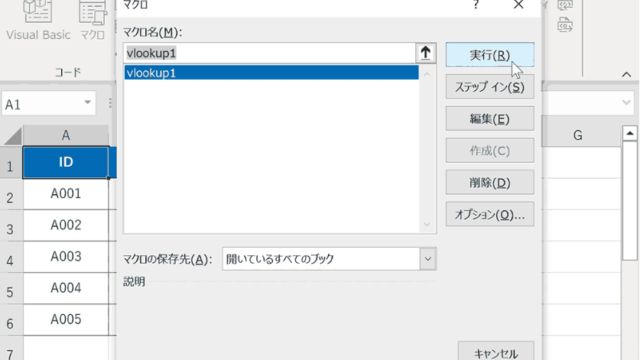Click cell containing A003
This screenshot has width=640, height=360.
click(66, 257)
